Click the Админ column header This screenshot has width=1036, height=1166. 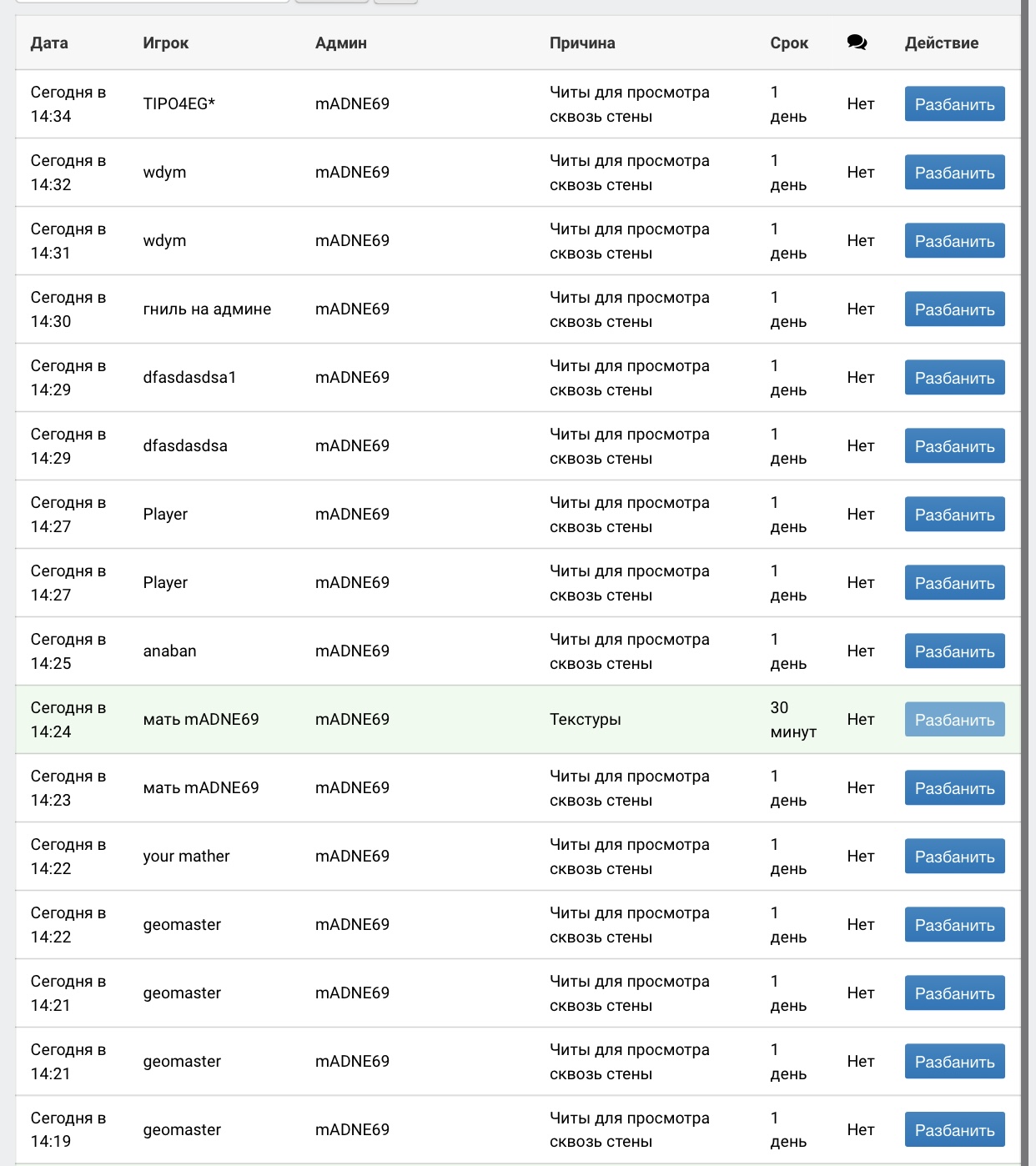340,43
